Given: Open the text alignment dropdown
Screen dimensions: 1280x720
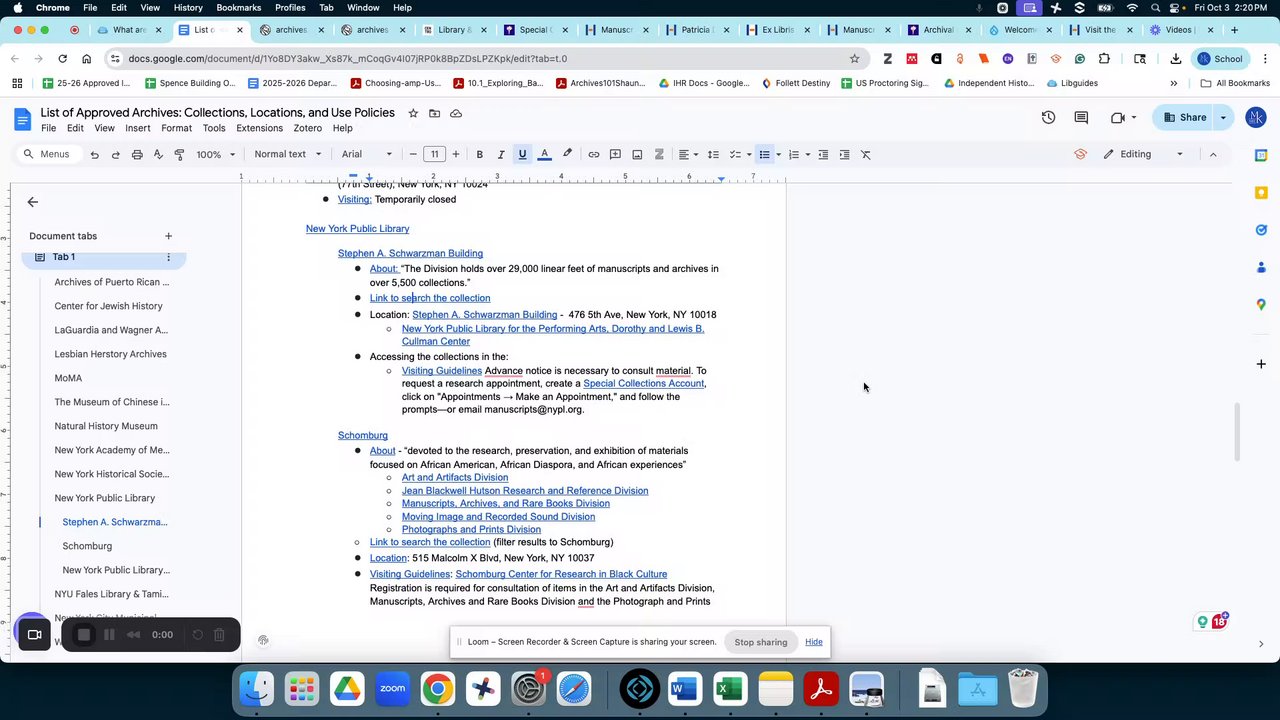Looking at the screenshot, I should coord(688,155).
